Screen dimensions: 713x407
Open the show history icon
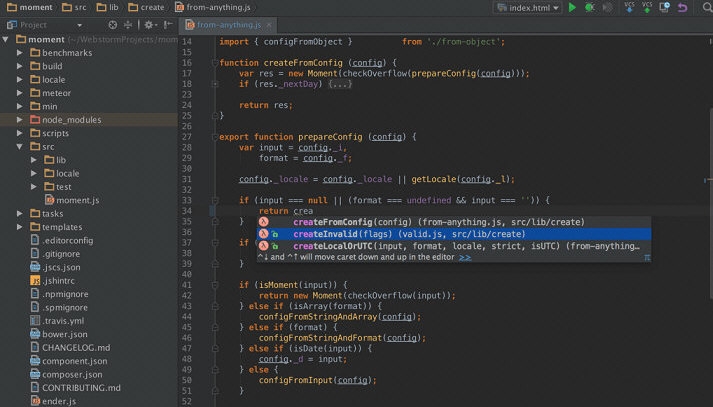point(664,7)
